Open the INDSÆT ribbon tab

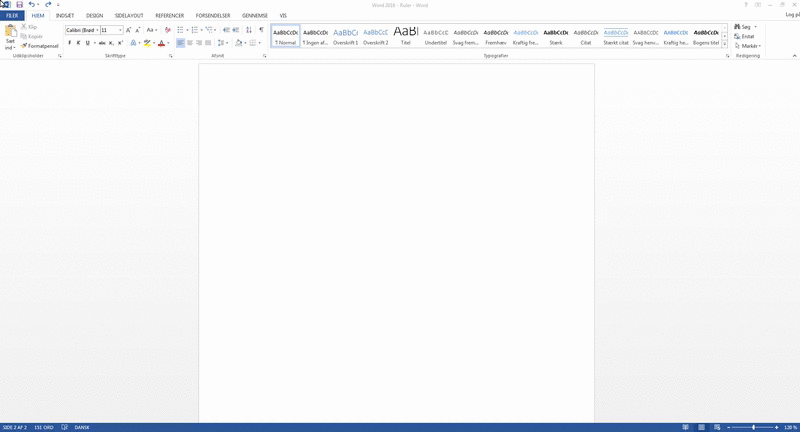click(65, 16)
